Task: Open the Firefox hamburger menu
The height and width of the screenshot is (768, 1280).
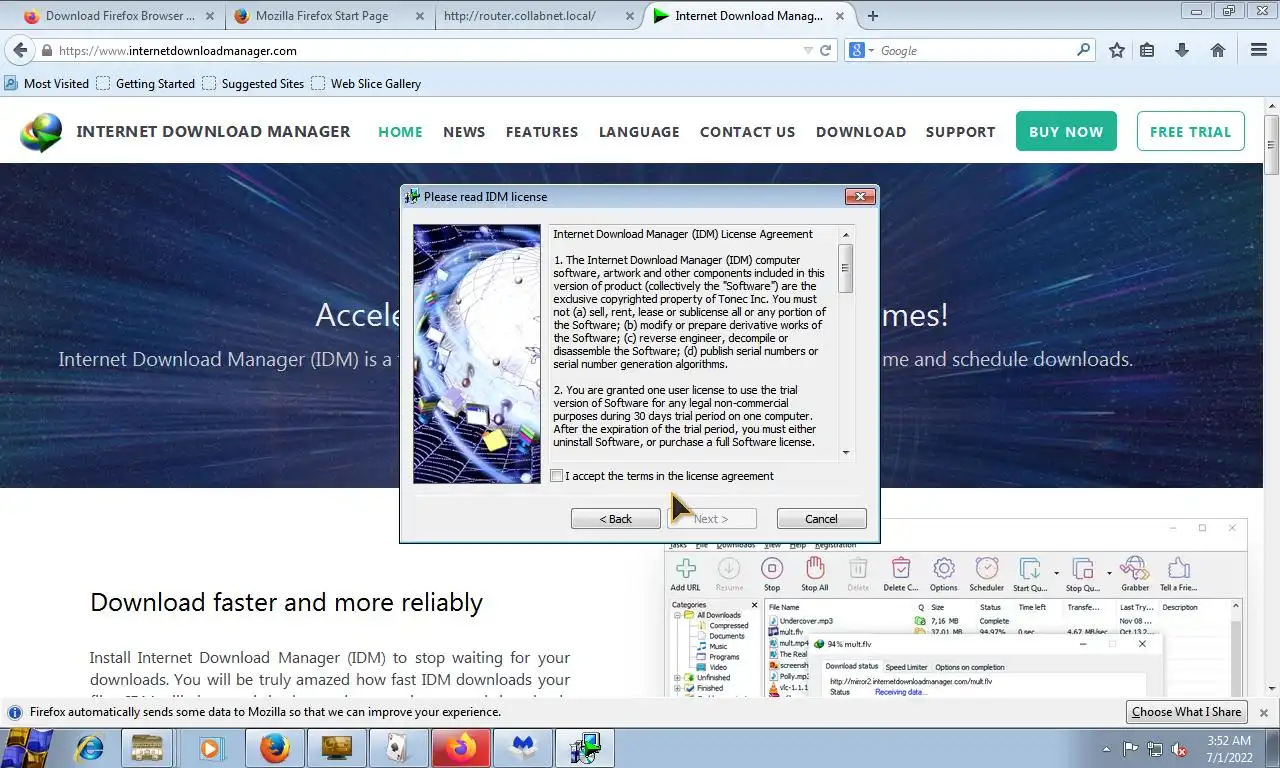Action: coord(1259,50)
